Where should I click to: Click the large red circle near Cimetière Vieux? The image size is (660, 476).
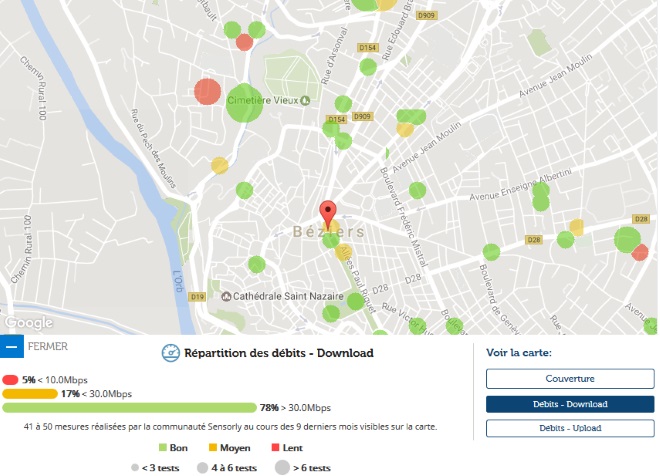coord(207,91)
